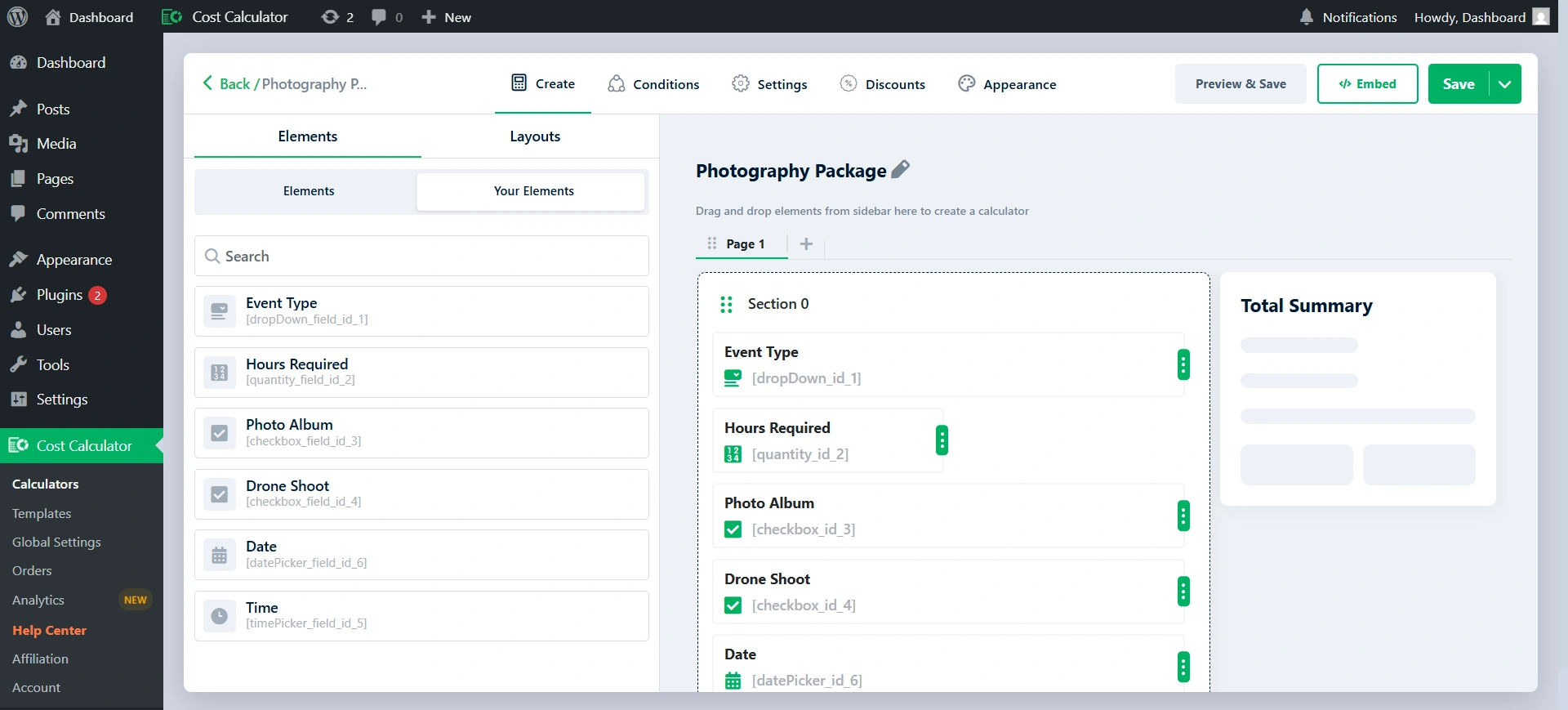Click the elements Search field
Image resolution: width=1568 pixels, height=710 pixels.
(421, 257)
